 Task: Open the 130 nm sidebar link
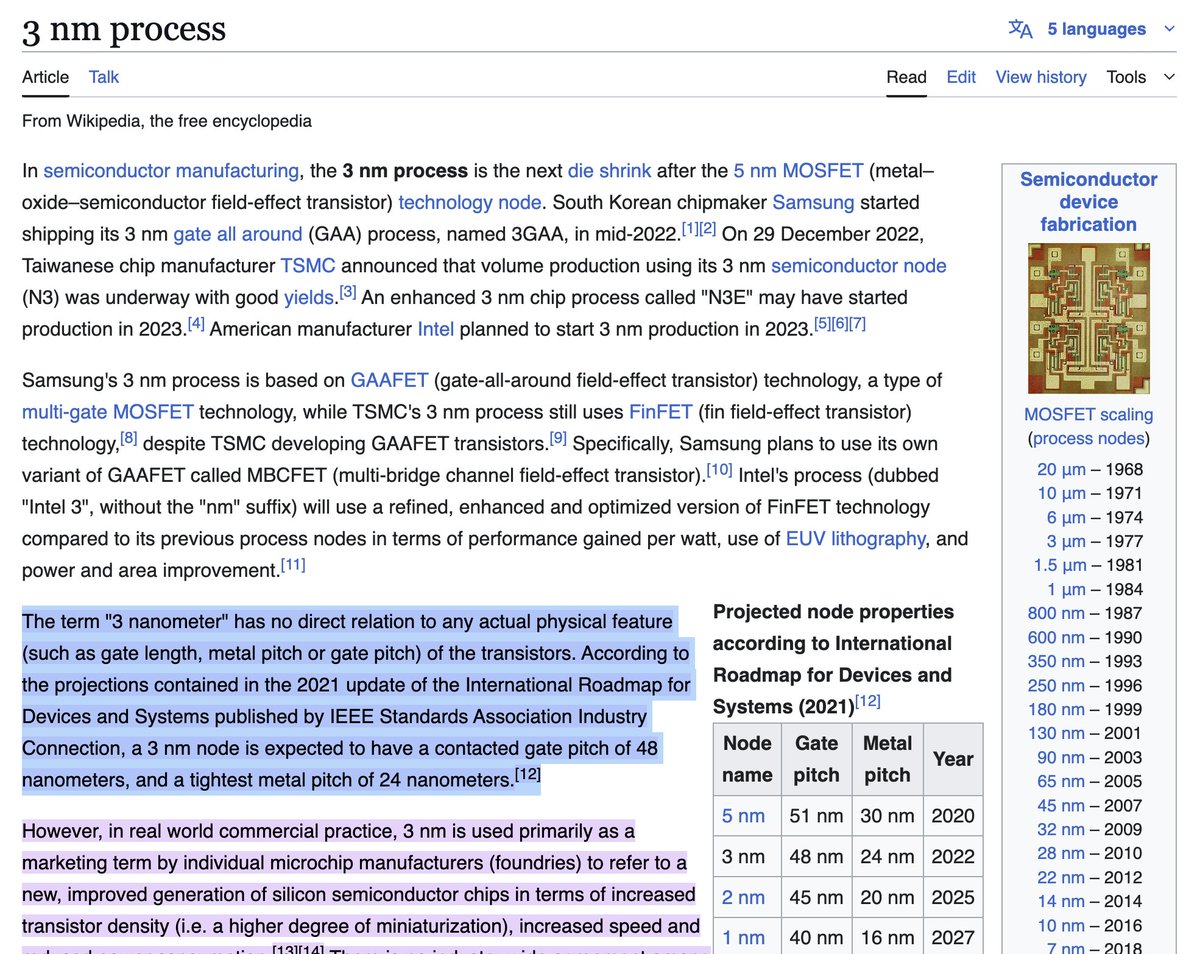(1056, 733)
